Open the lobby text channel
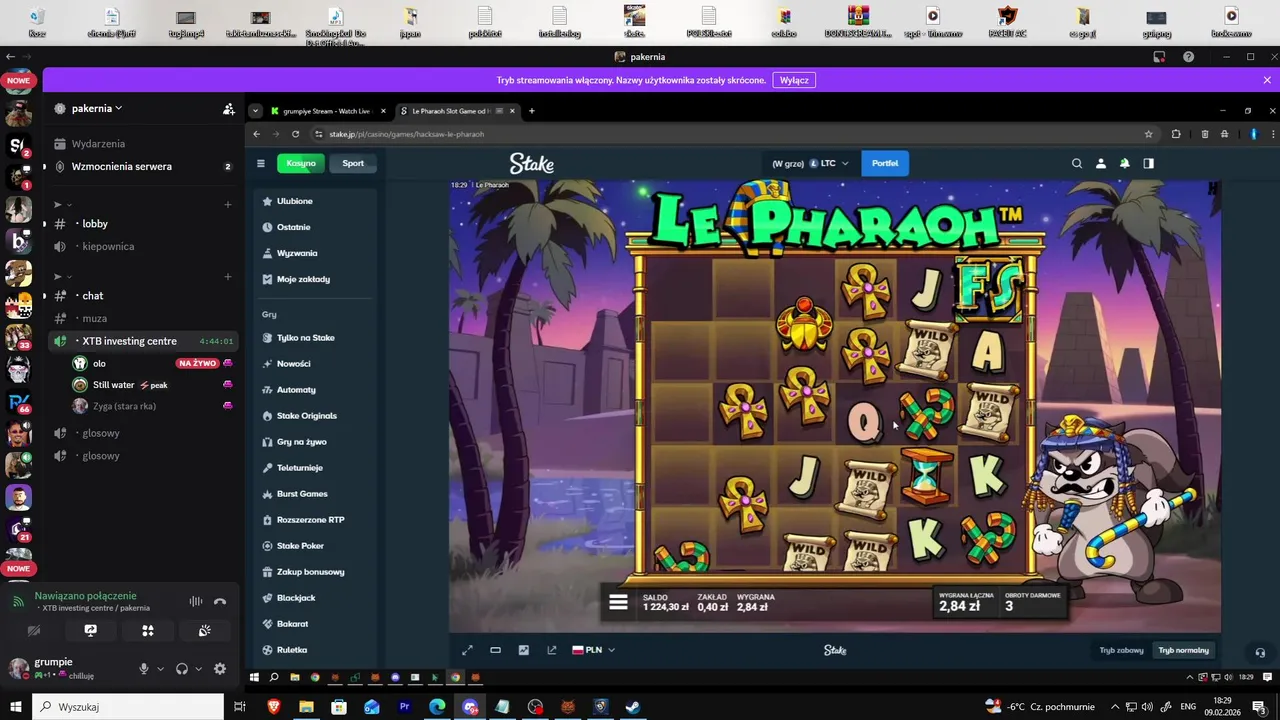 [143, 224]
